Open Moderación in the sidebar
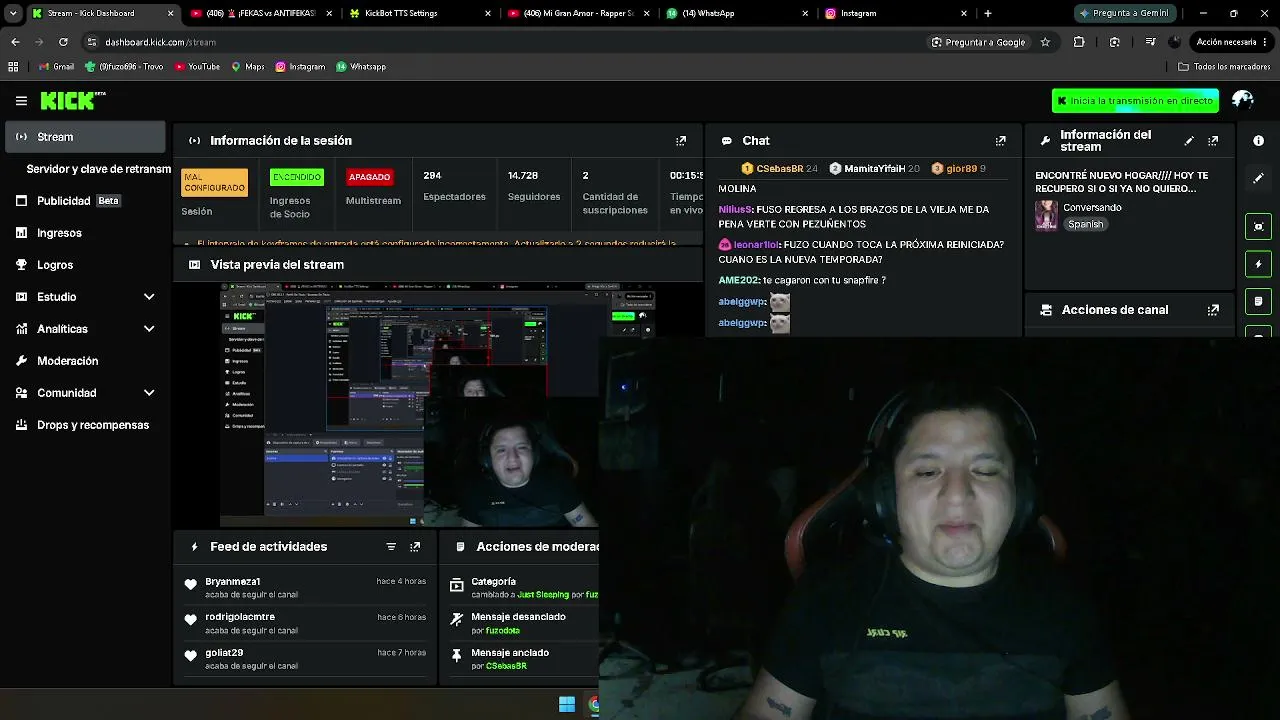Viewport: 1280px width, 720px height. click(86, 361)
